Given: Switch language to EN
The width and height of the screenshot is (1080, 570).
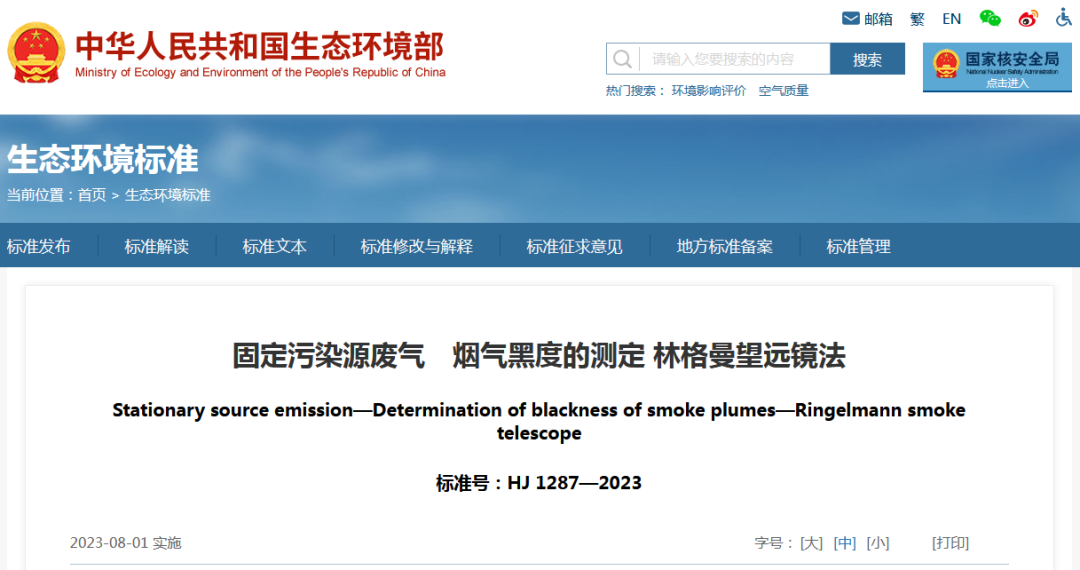Looking at the screenshot, I should (951, 19).
